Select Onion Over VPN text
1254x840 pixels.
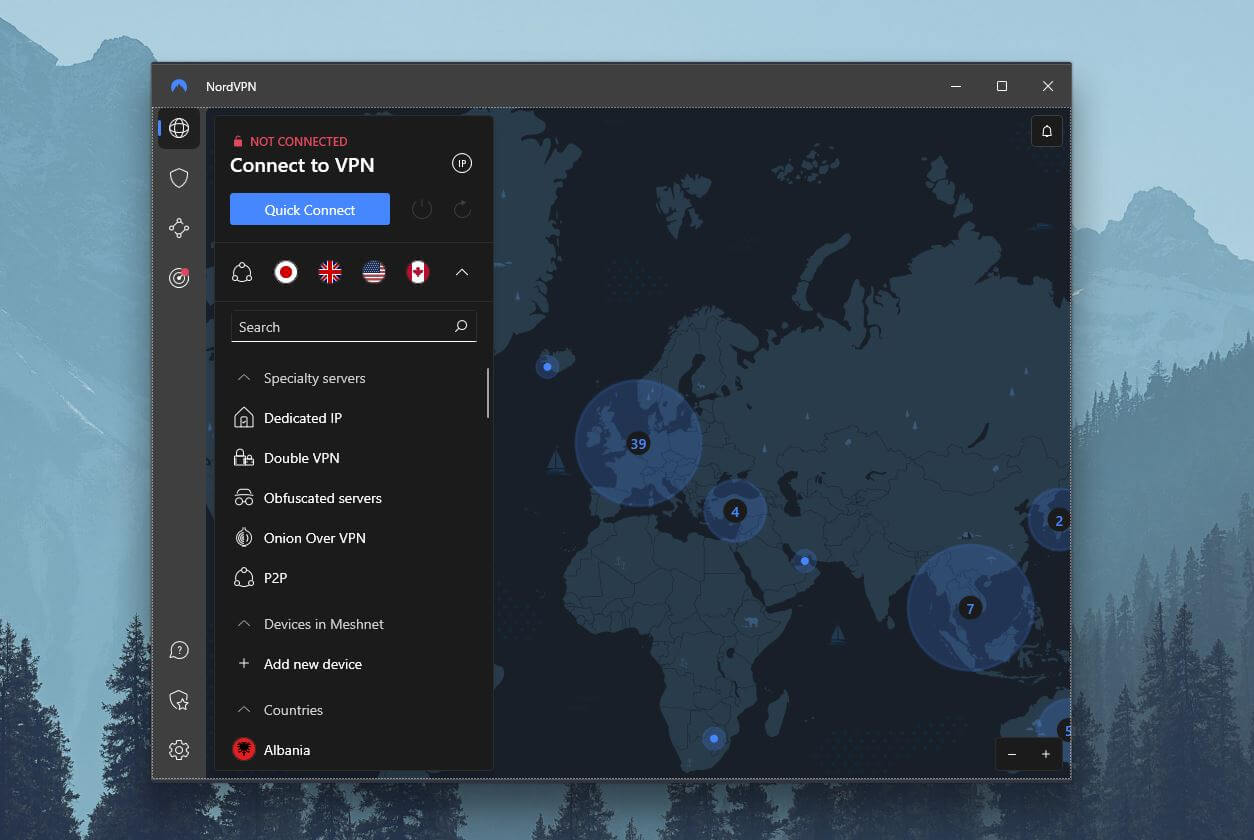pos(315,538)
